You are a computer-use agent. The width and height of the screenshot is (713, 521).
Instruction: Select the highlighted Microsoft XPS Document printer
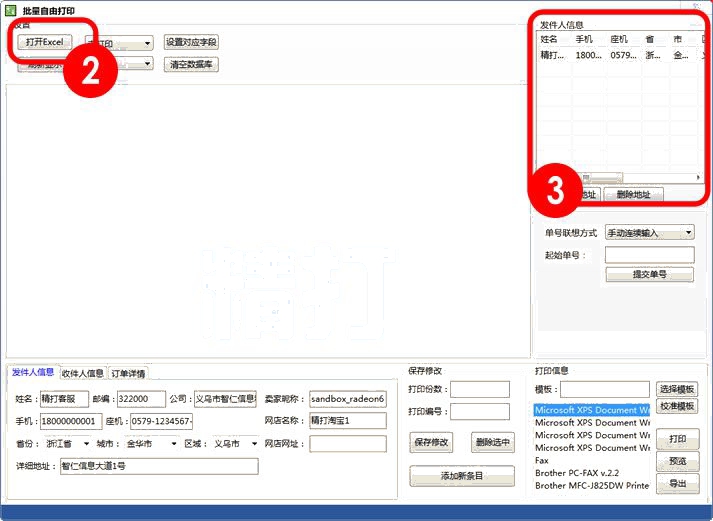pyautogui.click(x=592, y=410)
